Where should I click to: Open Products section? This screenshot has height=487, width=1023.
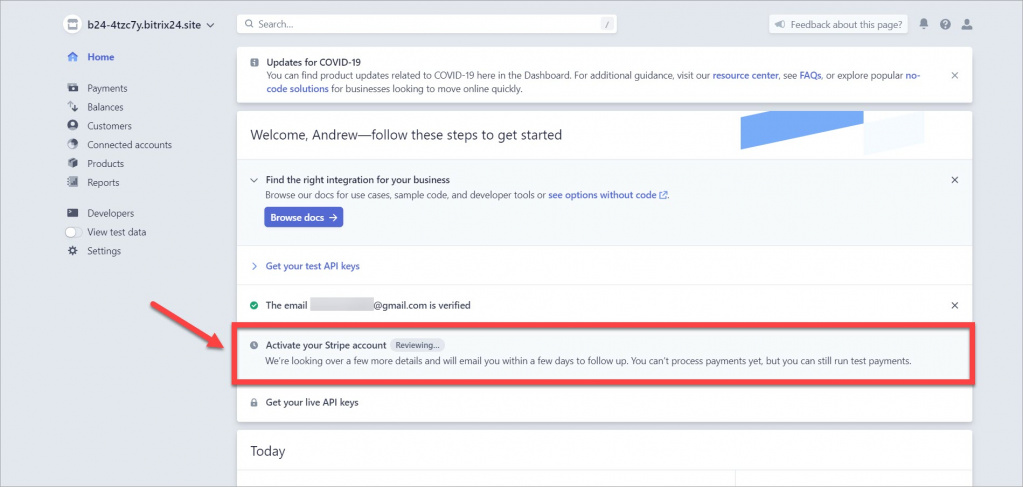pos(105,164)
